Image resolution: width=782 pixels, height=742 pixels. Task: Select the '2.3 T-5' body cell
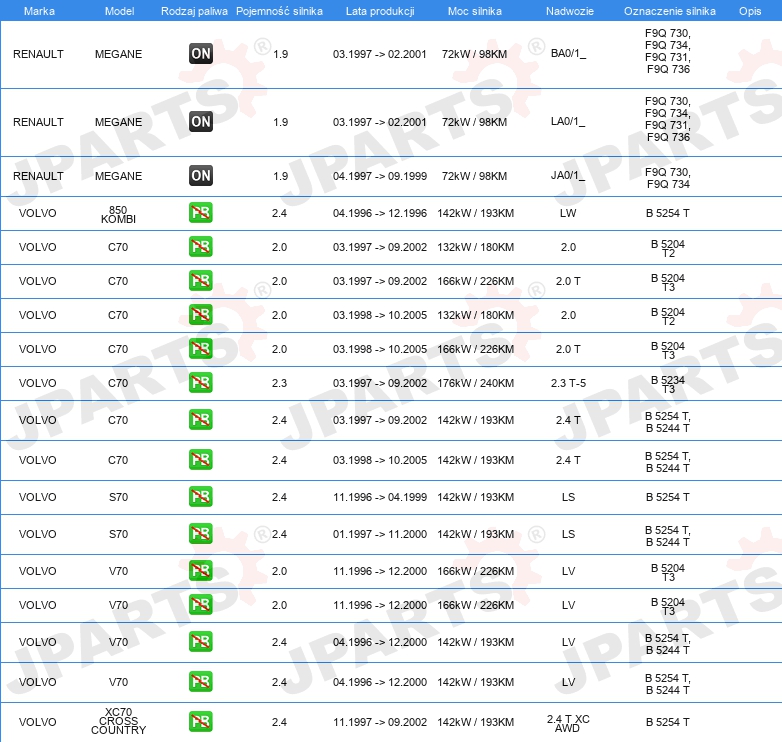[568, 383]
